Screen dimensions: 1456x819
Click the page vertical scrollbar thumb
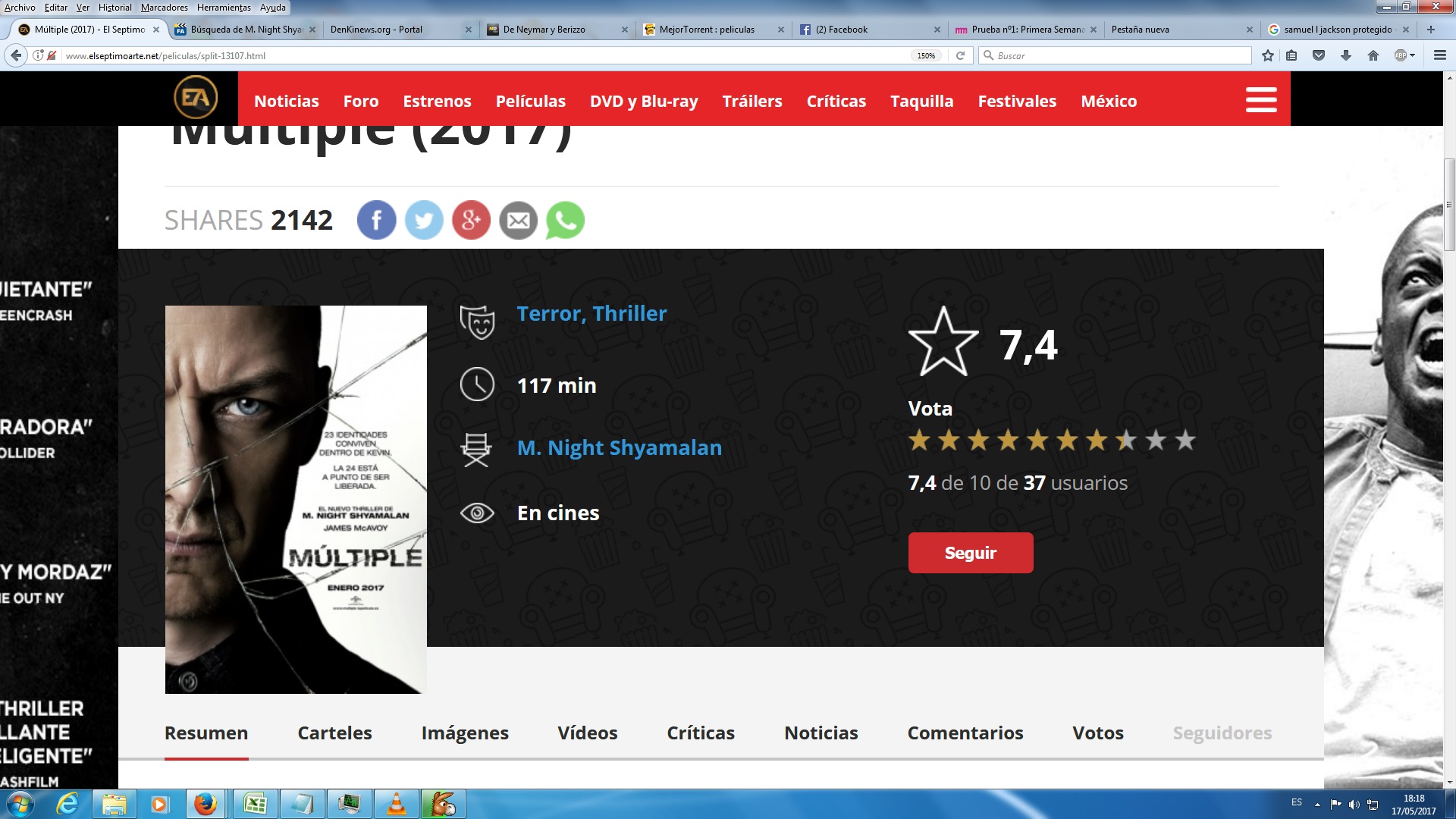coord(1449,205)
